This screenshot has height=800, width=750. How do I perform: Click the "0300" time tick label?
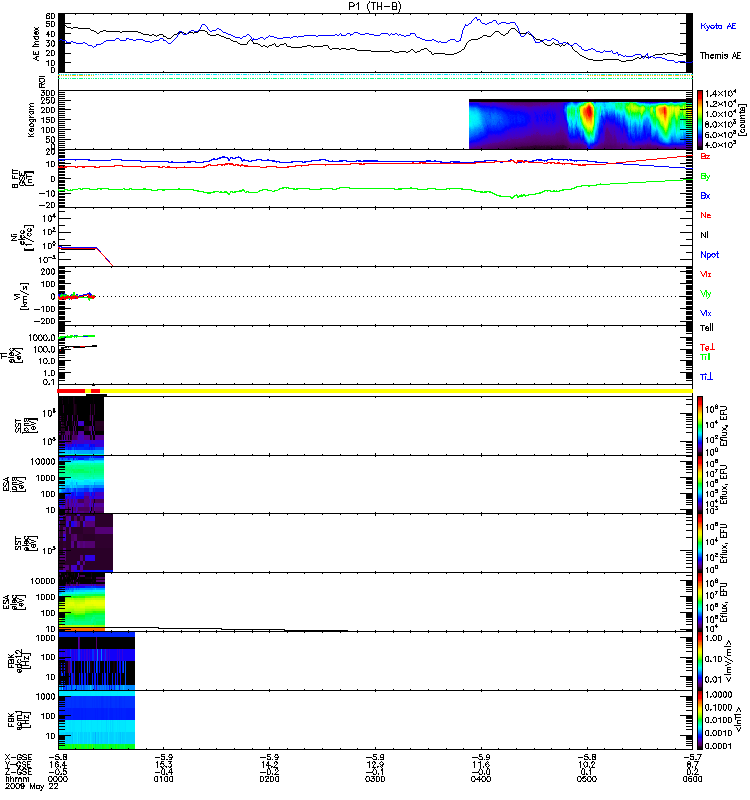[x=375, y=779]
